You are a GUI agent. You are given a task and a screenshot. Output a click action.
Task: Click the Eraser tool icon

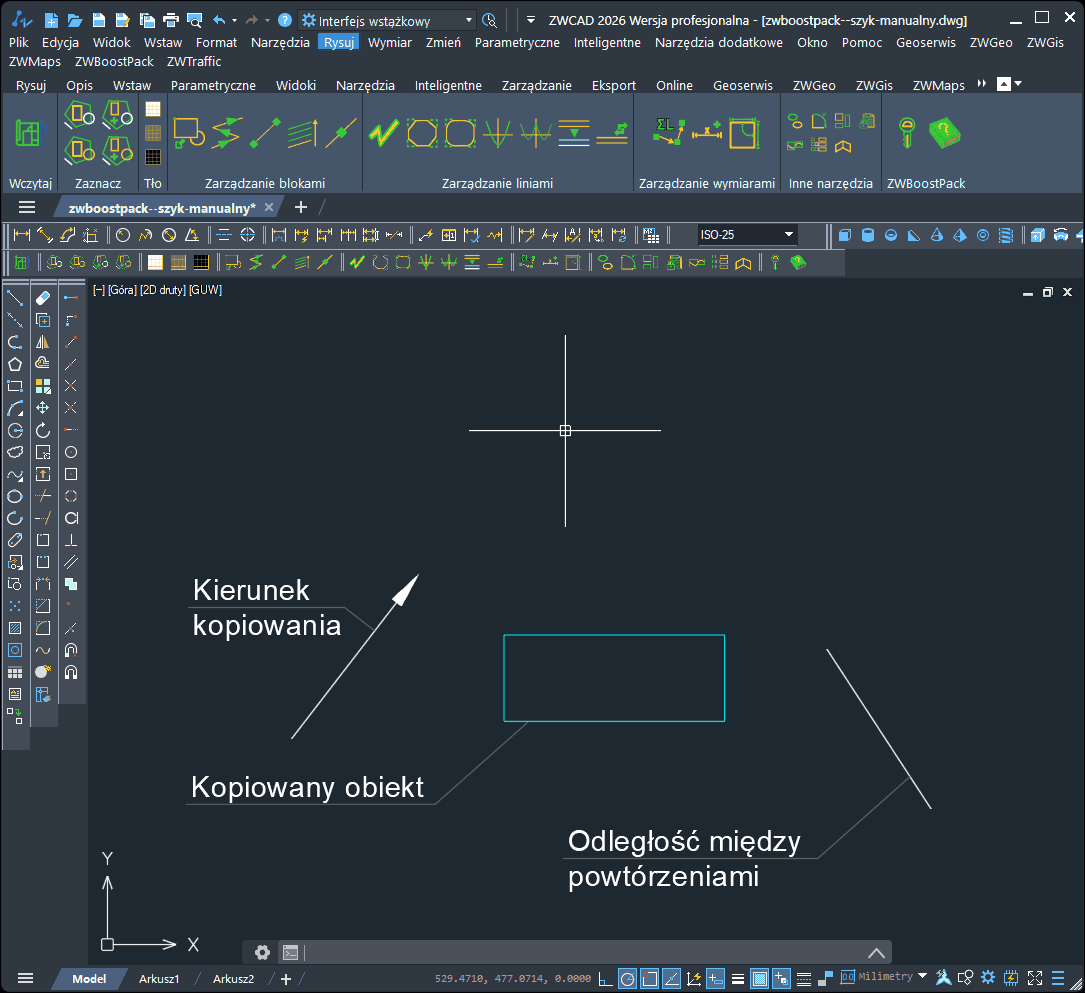pos(43,298)
